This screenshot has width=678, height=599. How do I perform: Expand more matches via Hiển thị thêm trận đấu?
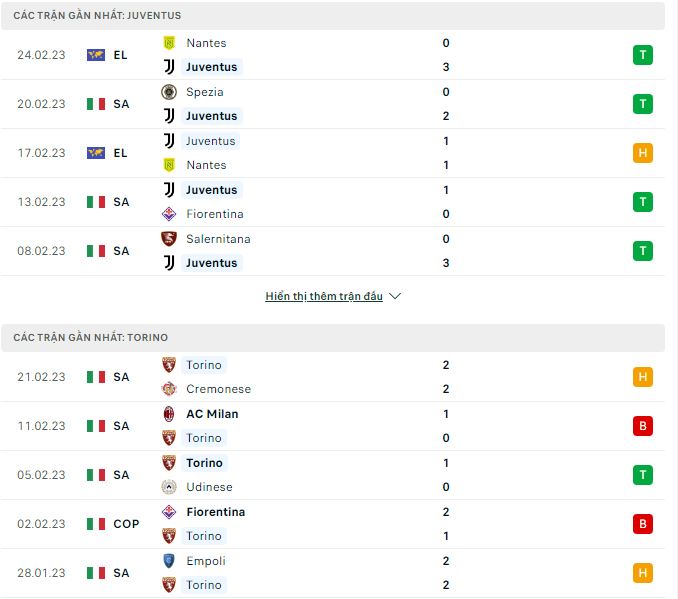click(x=324, y=296)
